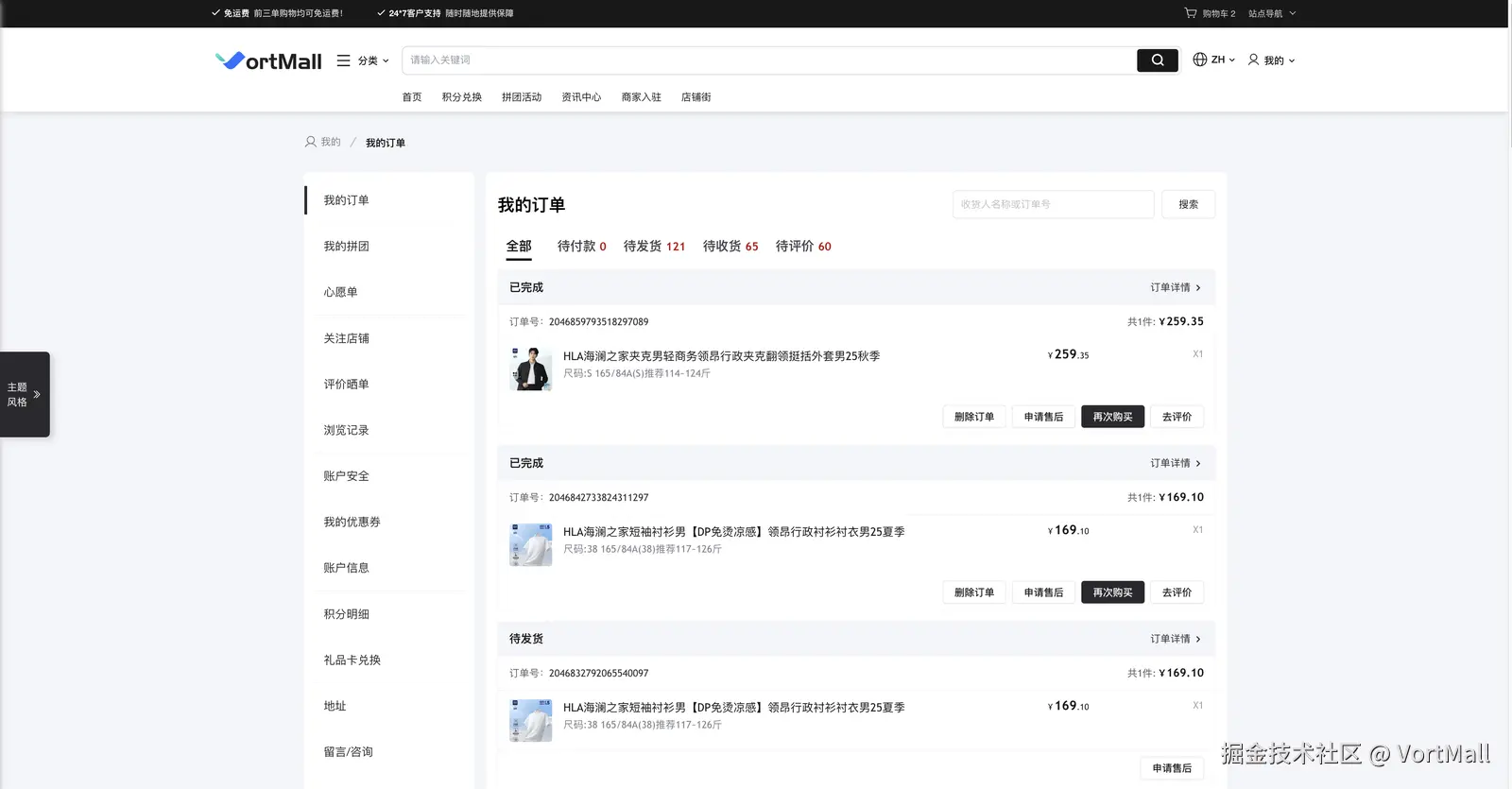Click 再次购买 for order 2046842733824311297

[x=1113, y=592]
